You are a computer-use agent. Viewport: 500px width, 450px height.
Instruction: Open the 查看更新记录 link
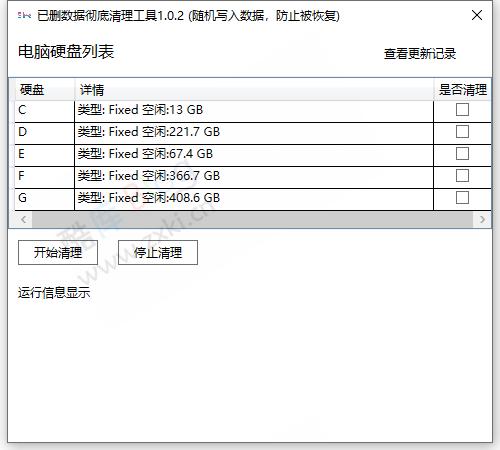(420, 54)
